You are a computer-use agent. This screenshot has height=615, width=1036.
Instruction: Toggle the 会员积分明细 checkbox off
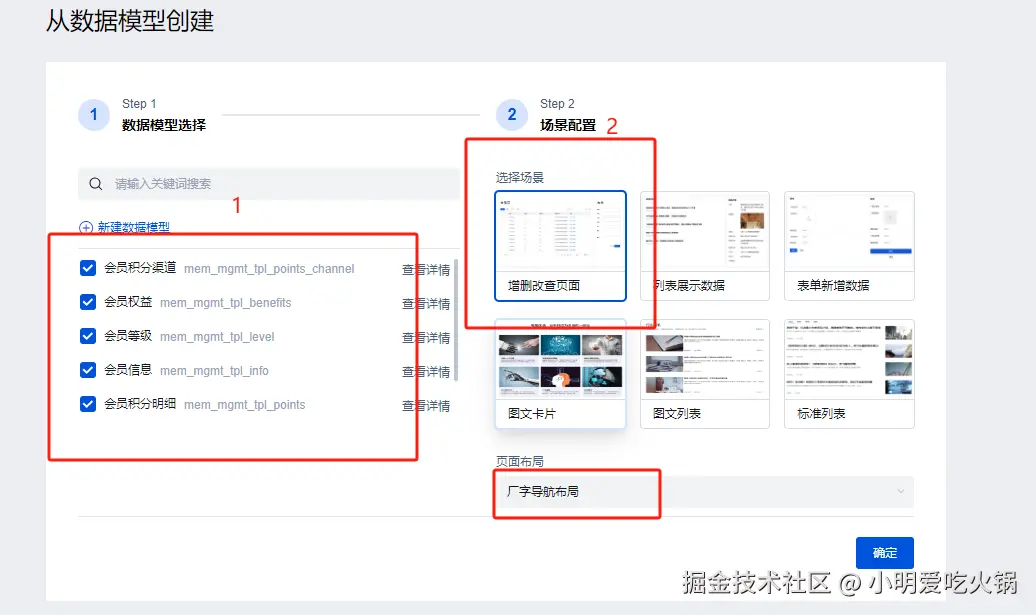[87, 405]
